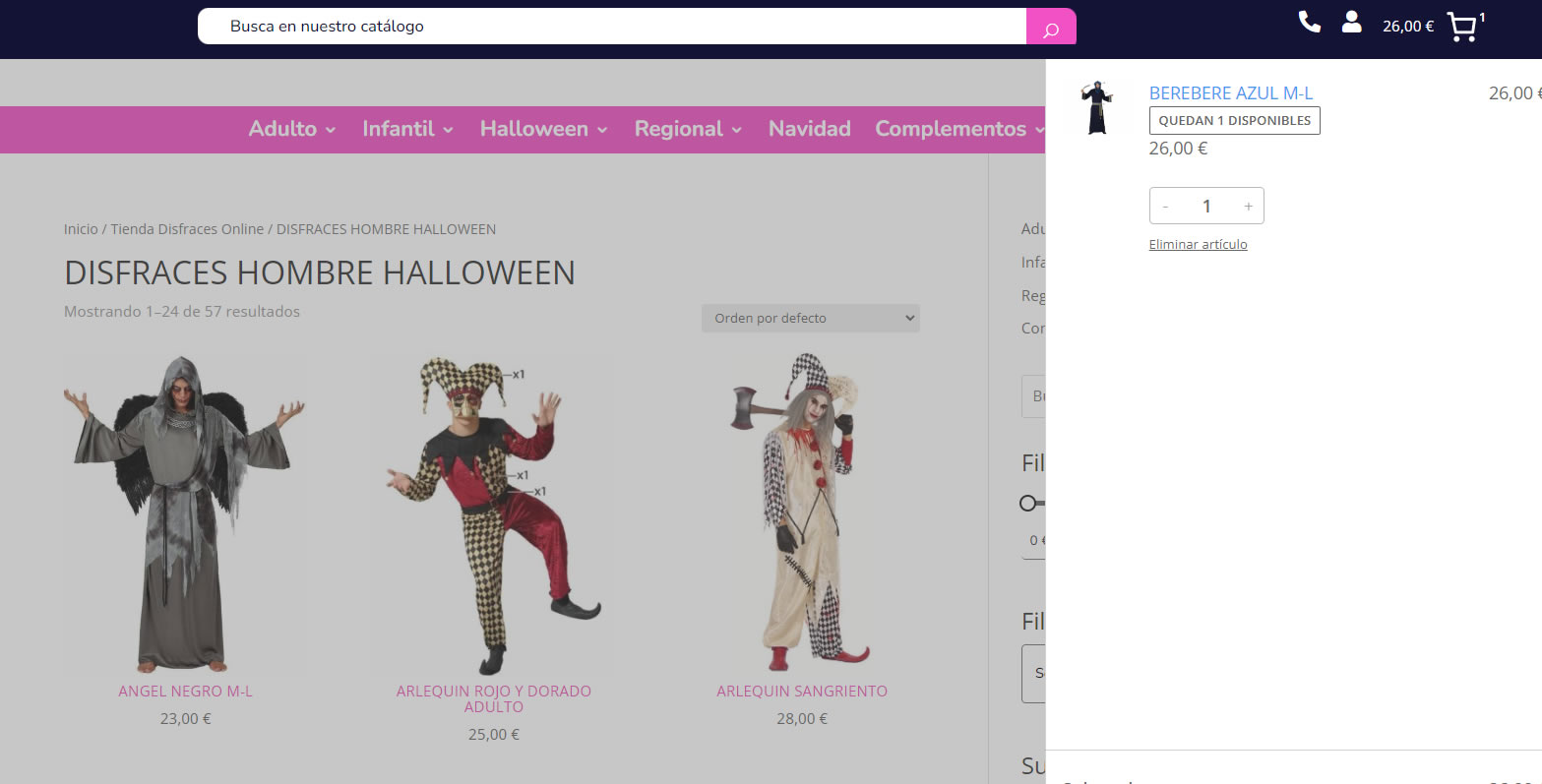Open the Orden por defecto sorting dropdown

tap(811, 318)
